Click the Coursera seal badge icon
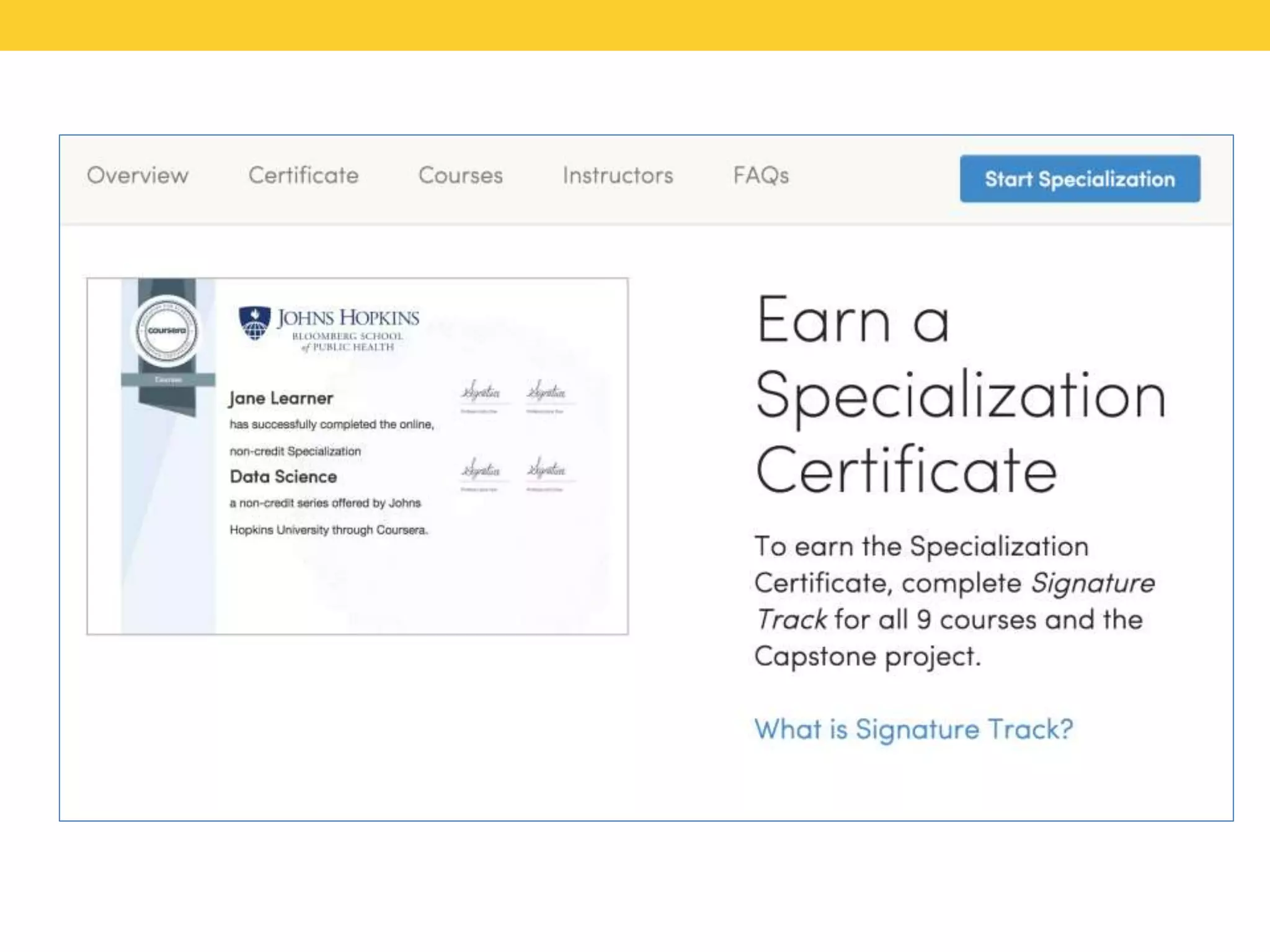The width and height of the screenshot is (1270, 952). [167, 330]
